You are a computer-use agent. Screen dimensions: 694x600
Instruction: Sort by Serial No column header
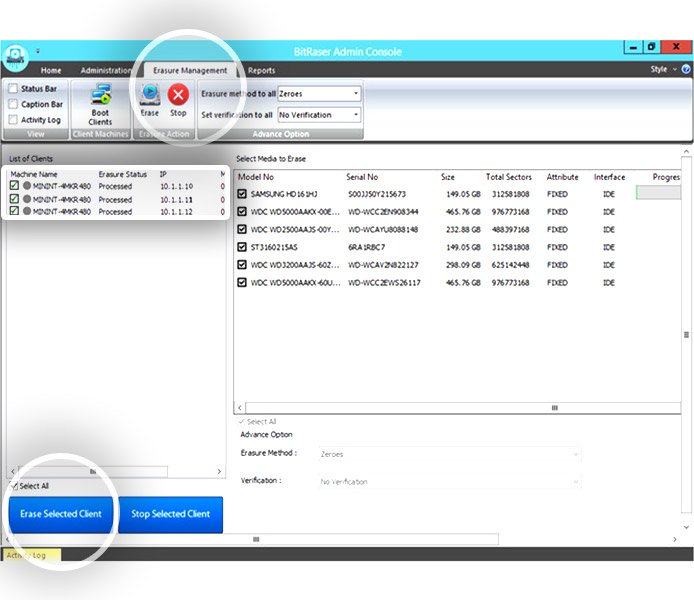point(362,177)
